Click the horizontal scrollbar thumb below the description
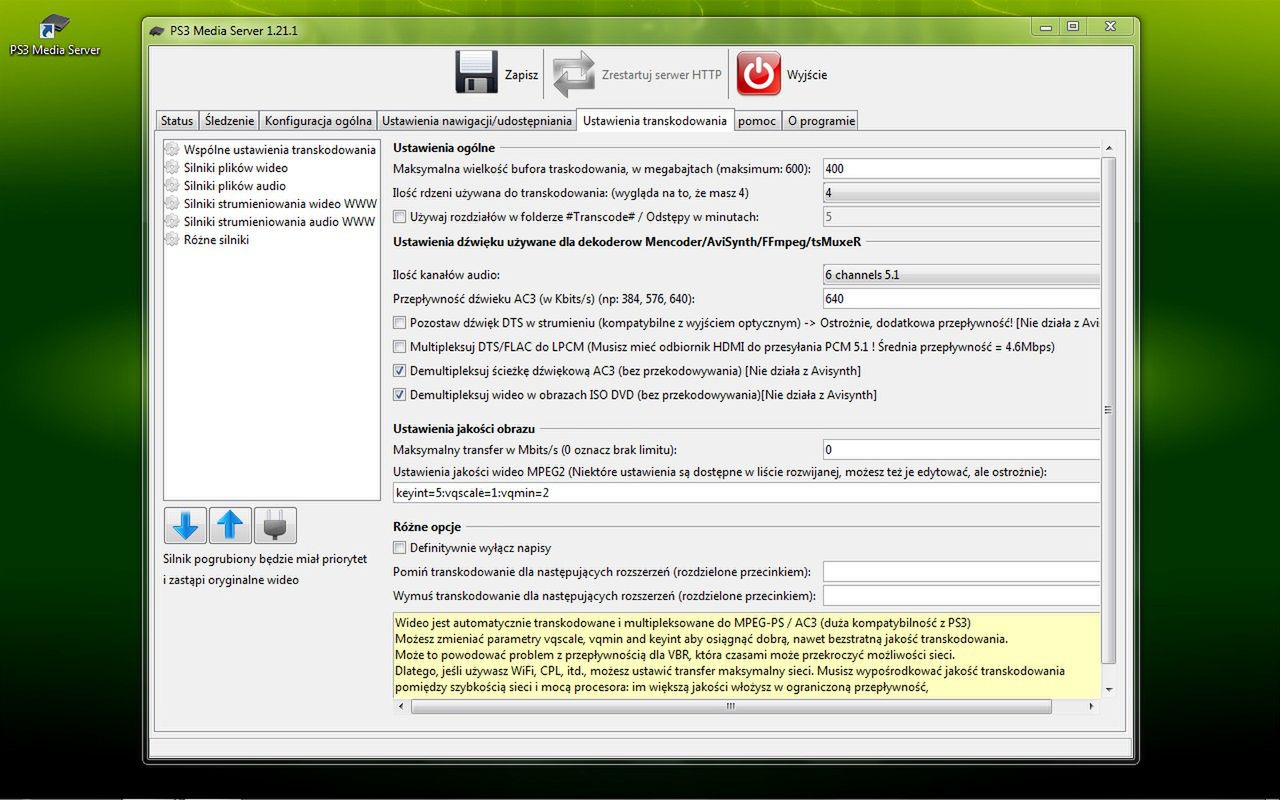 click(x=731, y=706)
